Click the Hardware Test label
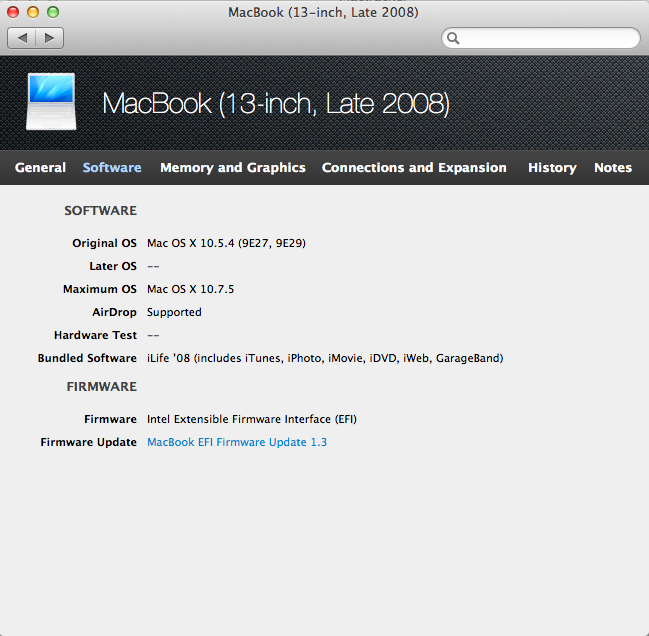Image resolution: width=649 pixels, height=636 pixels. tap(95, 335)
